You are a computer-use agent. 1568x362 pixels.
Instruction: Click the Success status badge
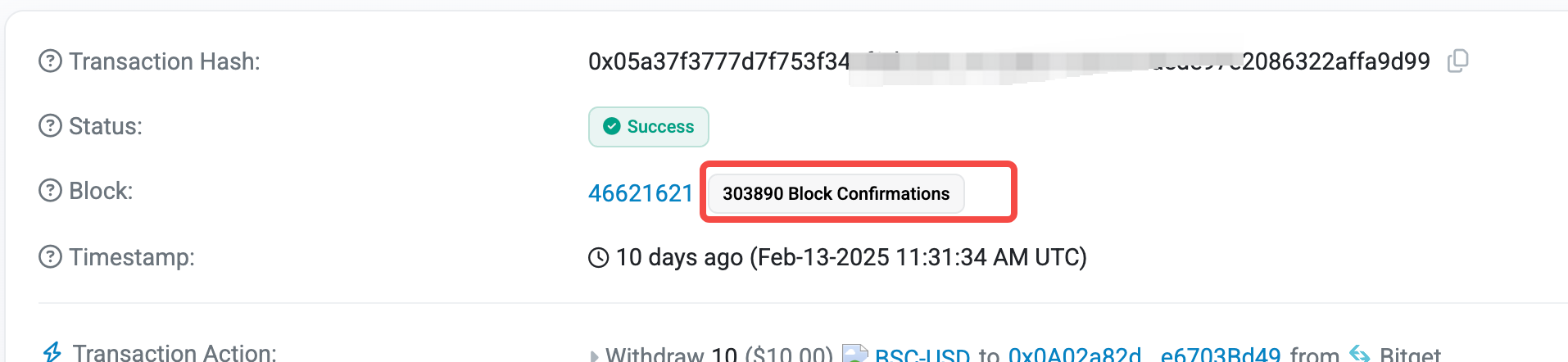649,127
